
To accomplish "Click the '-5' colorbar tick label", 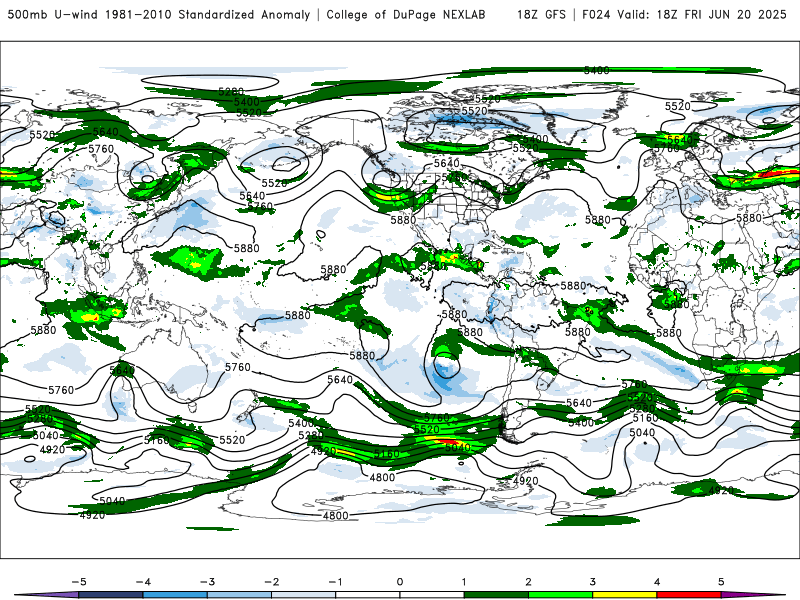I will click(x=79, y=582).
